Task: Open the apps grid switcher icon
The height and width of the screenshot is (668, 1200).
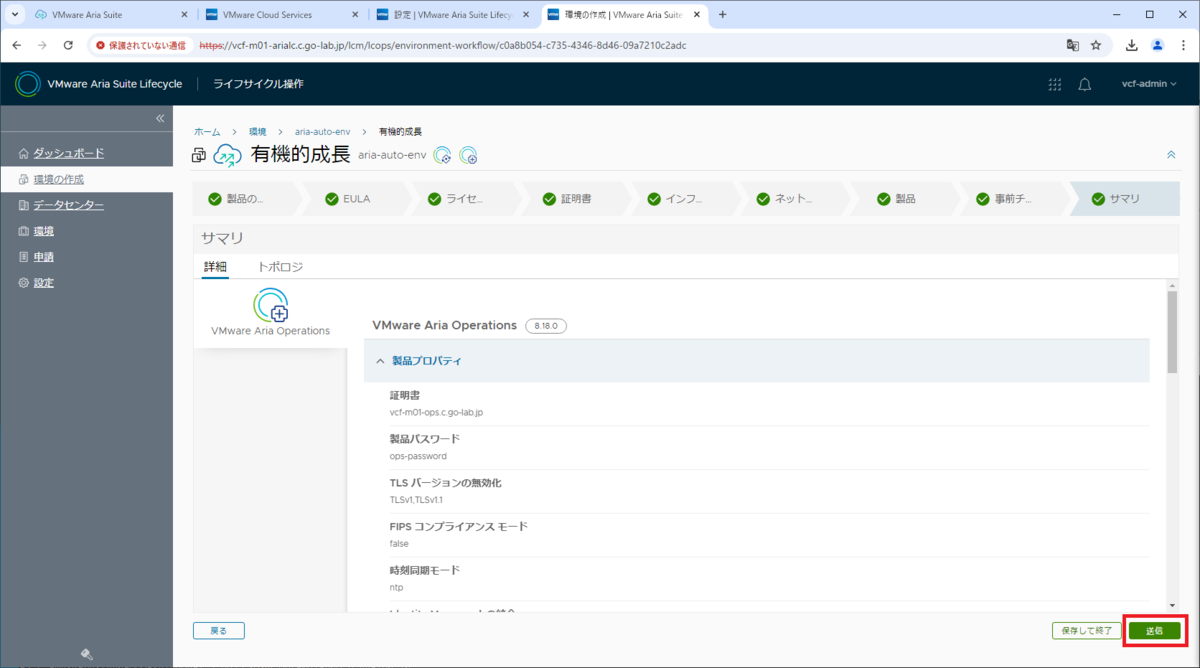Action: click(x=1055, y=84)
